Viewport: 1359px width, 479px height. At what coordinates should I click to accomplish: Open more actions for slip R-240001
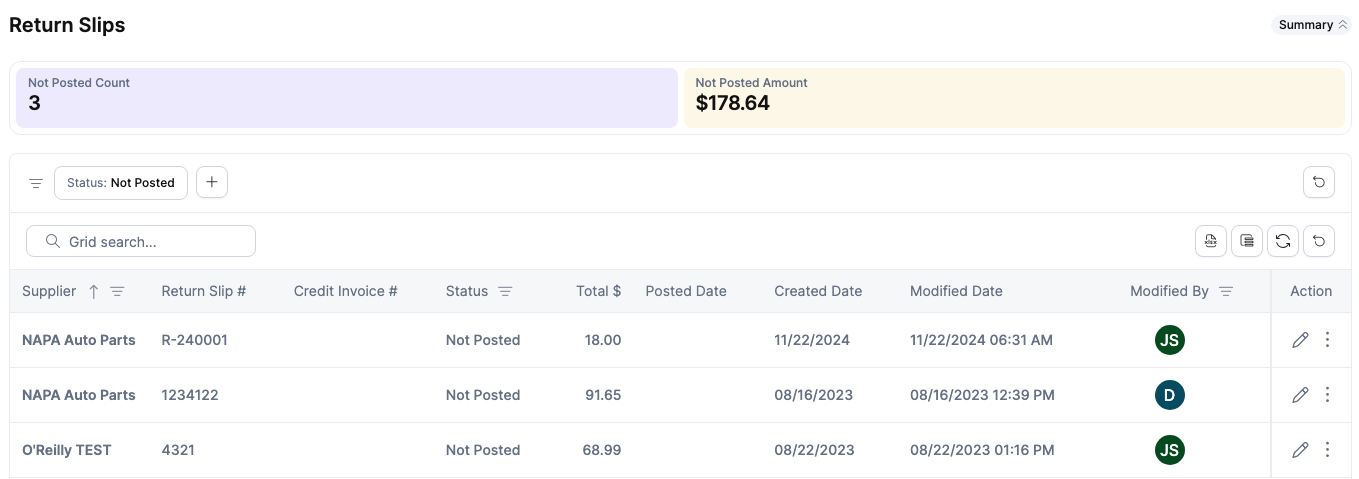coord(1327,340)
